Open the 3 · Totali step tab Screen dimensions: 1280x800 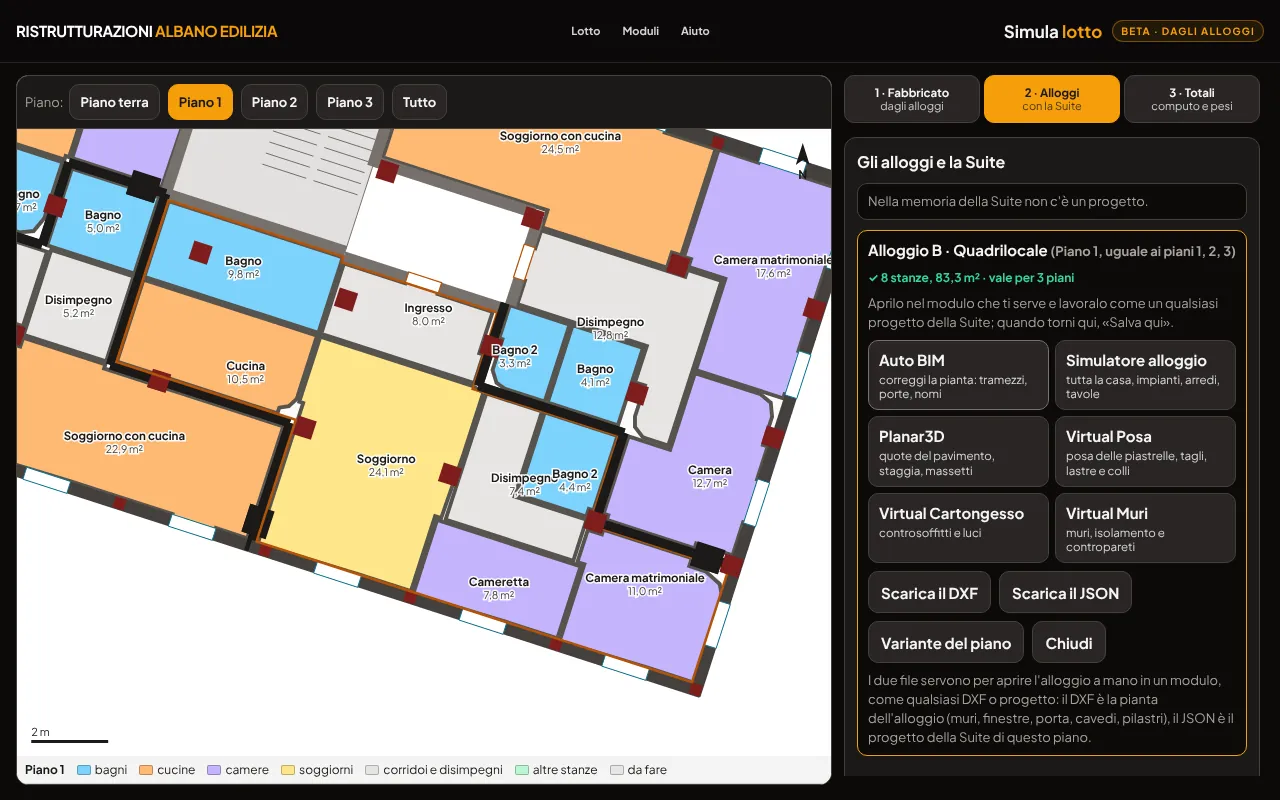click(1192, 99)
